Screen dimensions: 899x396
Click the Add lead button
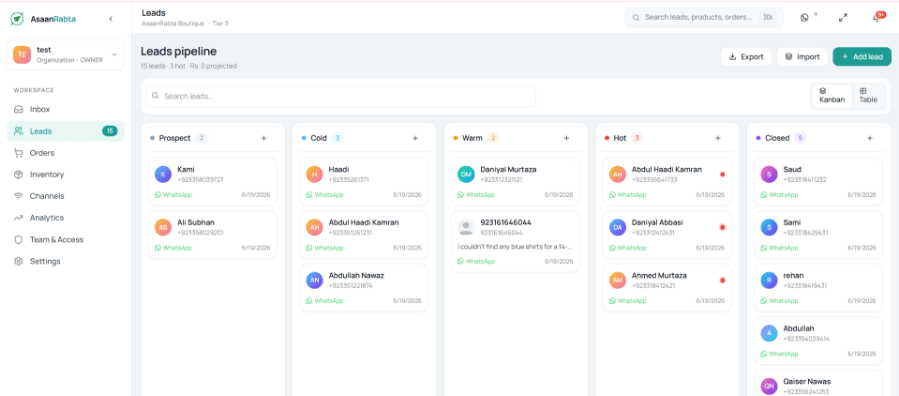tap(862, 57)
